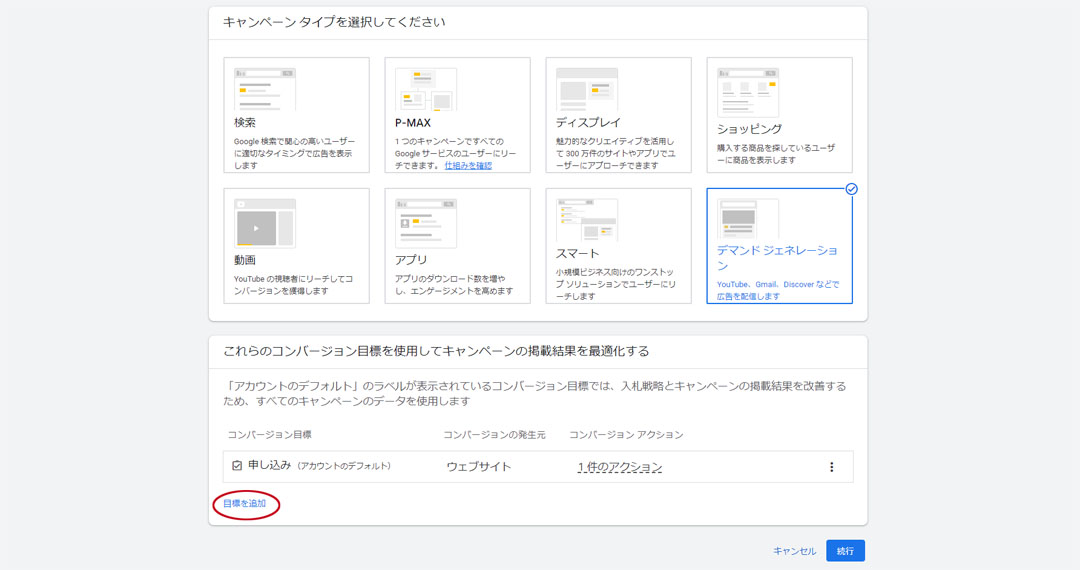Click the 目標を追加 link
Image resolution: width=1080 pixels, height=570 pixels.
pyautogui.click(x=245, y=504)
